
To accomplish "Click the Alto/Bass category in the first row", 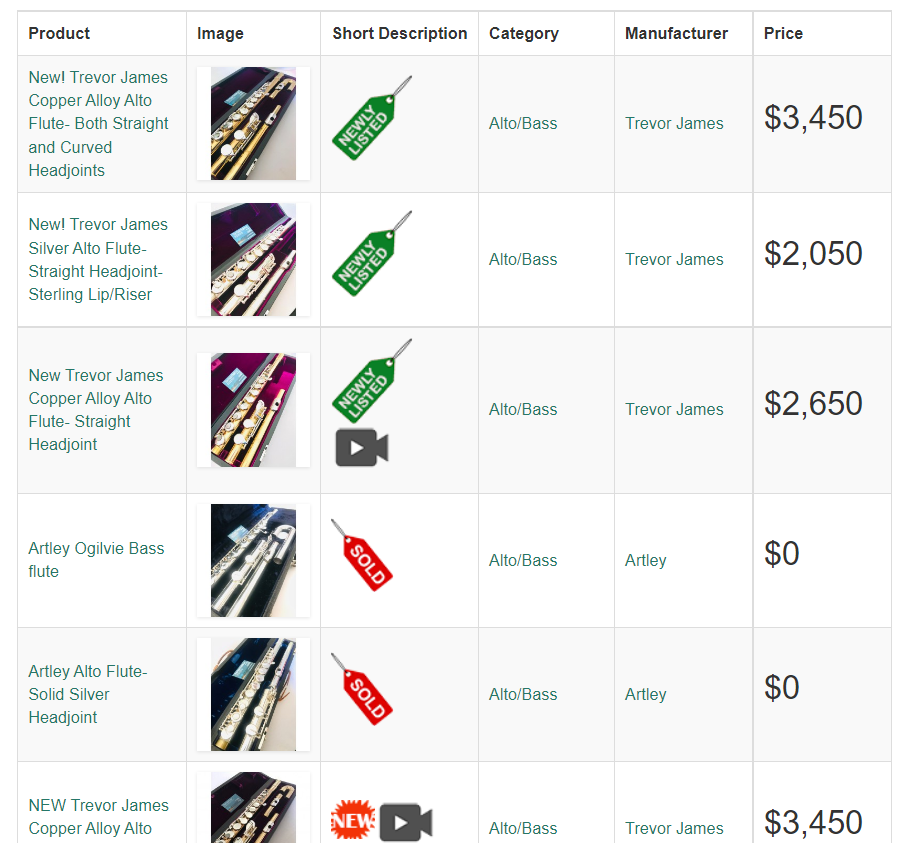I will 523,124.
